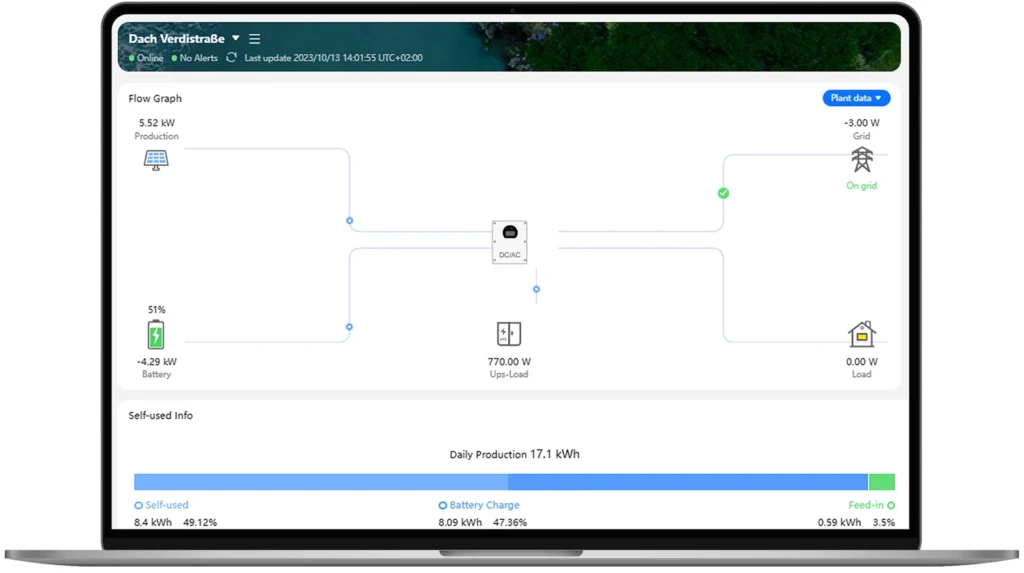The height and width of the screenshot is (573, 1024).
Task: Click the Plant data dropdown button
Action: [x=856, y=98]
